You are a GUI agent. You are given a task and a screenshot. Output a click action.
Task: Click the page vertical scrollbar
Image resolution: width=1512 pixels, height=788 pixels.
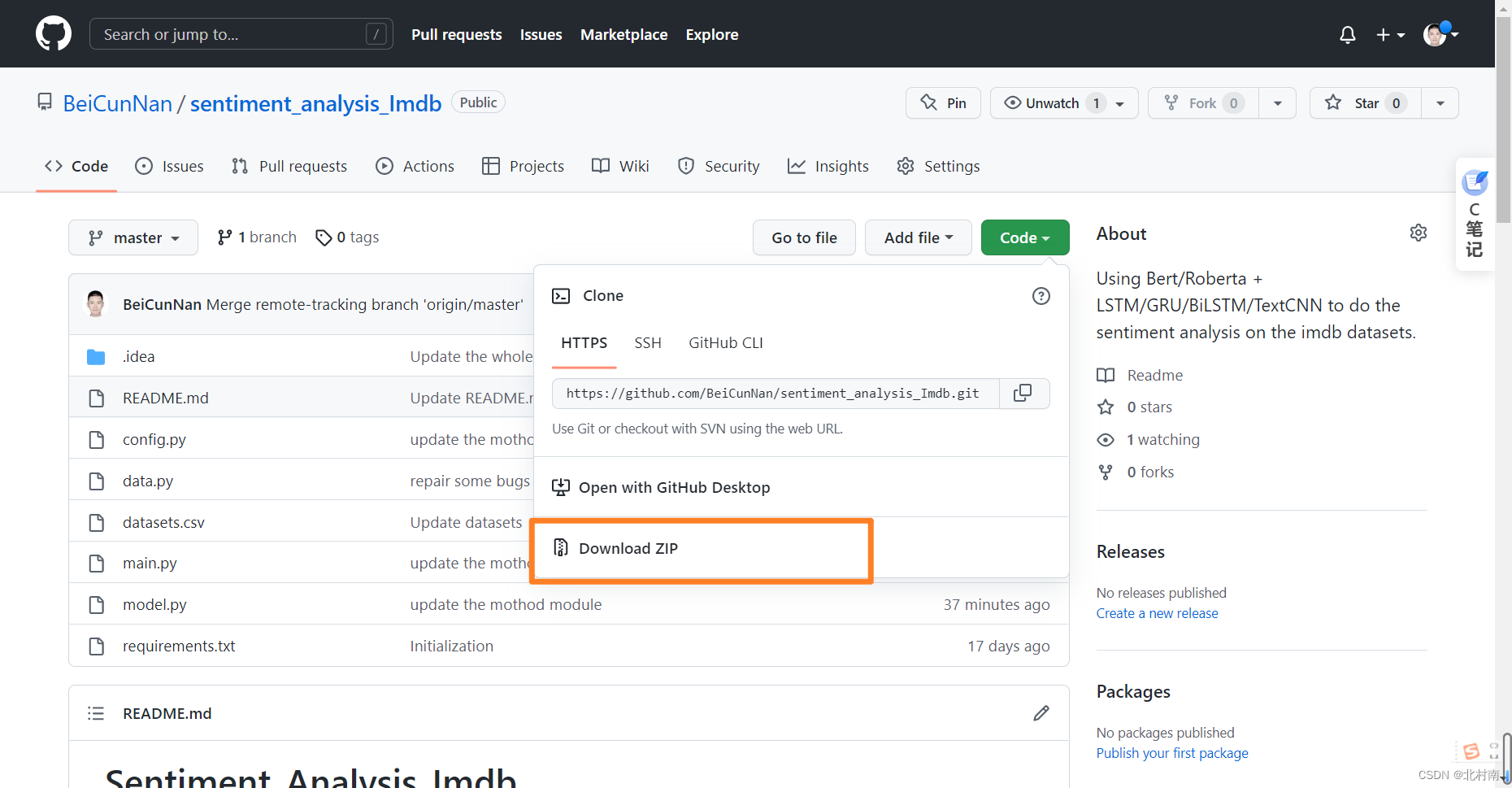click(x=1503, y=407)
